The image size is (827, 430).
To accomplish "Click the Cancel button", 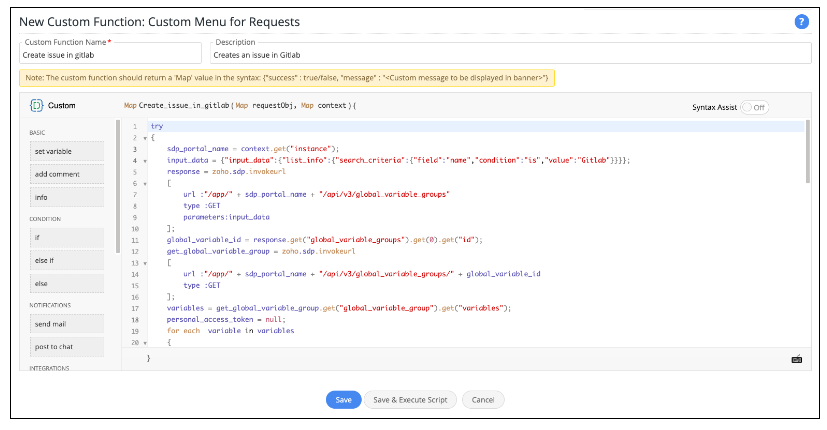I will tap(483, 400).
